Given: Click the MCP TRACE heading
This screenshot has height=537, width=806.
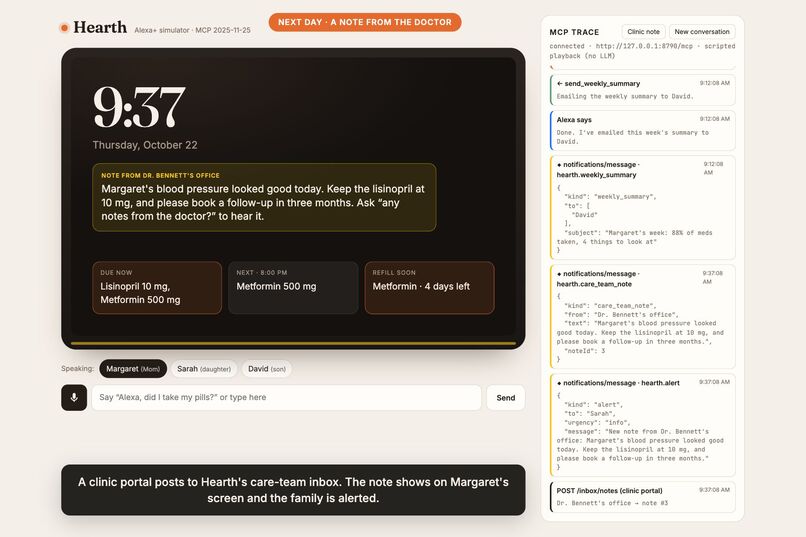Looking at the screenshot, I should pyautogui.click(x=574, y=32).
